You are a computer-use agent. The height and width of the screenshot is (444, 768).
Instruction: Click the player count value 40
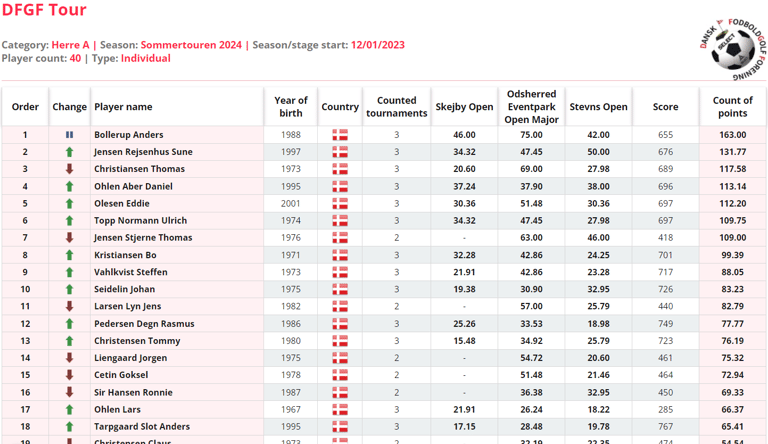(75, 58)
